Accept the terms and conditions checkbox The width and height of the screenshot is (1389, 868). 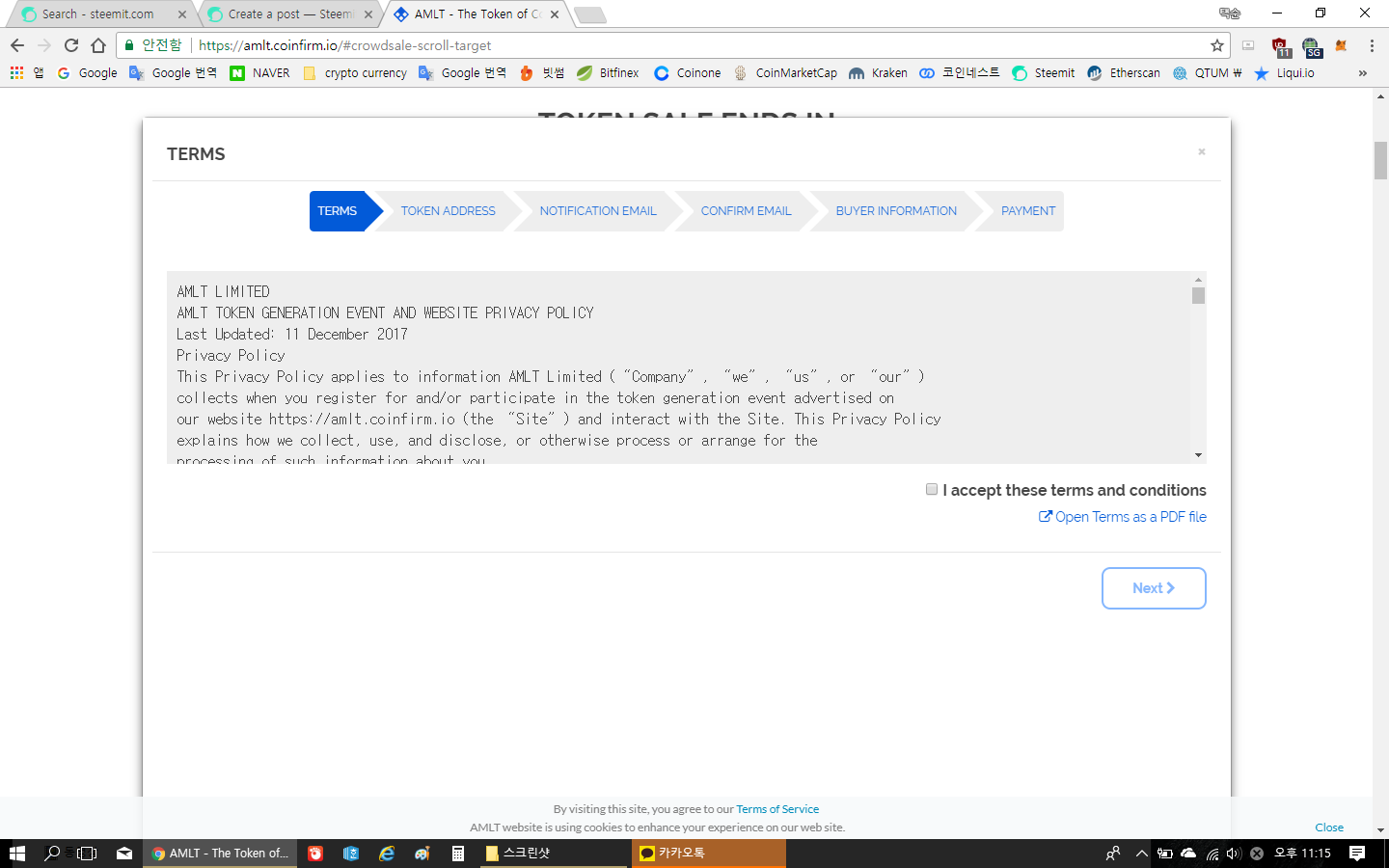tap(932, 490)
